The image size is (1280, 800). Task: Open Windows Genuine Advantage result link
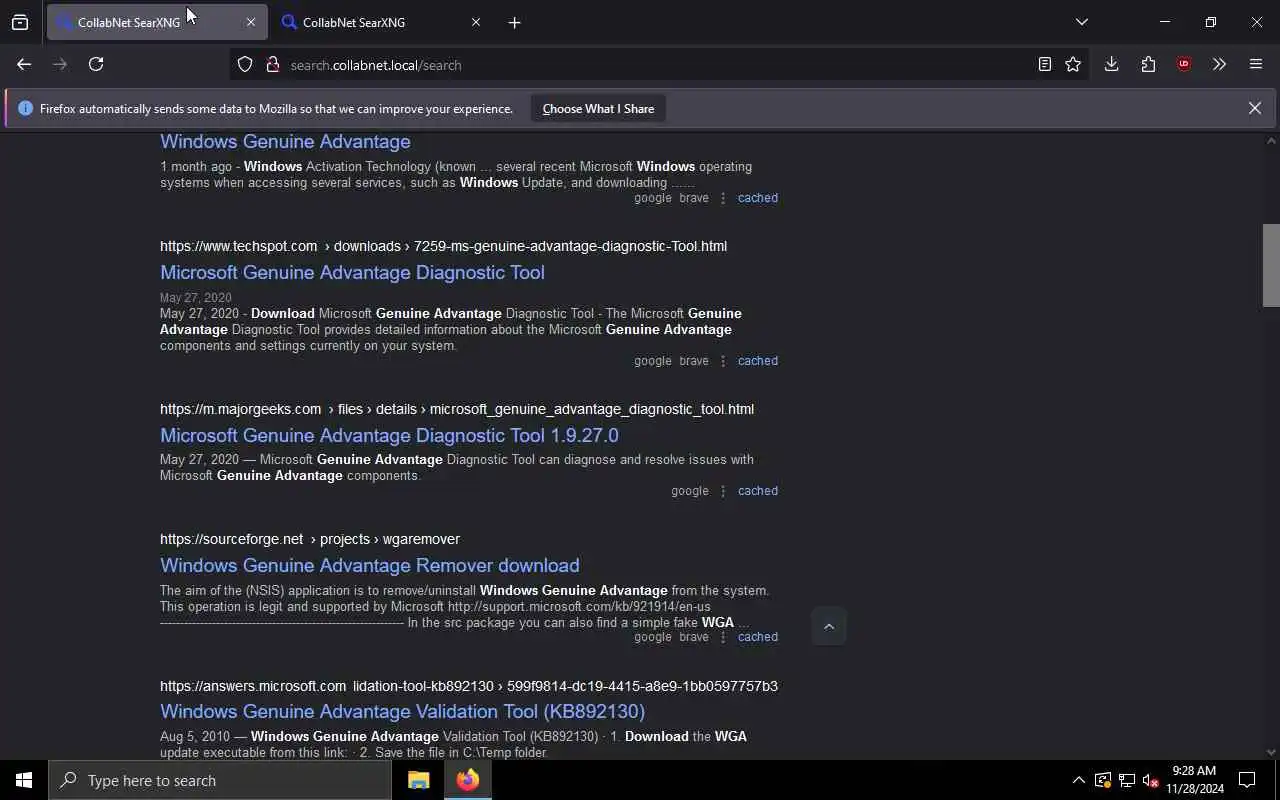pyautogui.click(x=285, y=141)
